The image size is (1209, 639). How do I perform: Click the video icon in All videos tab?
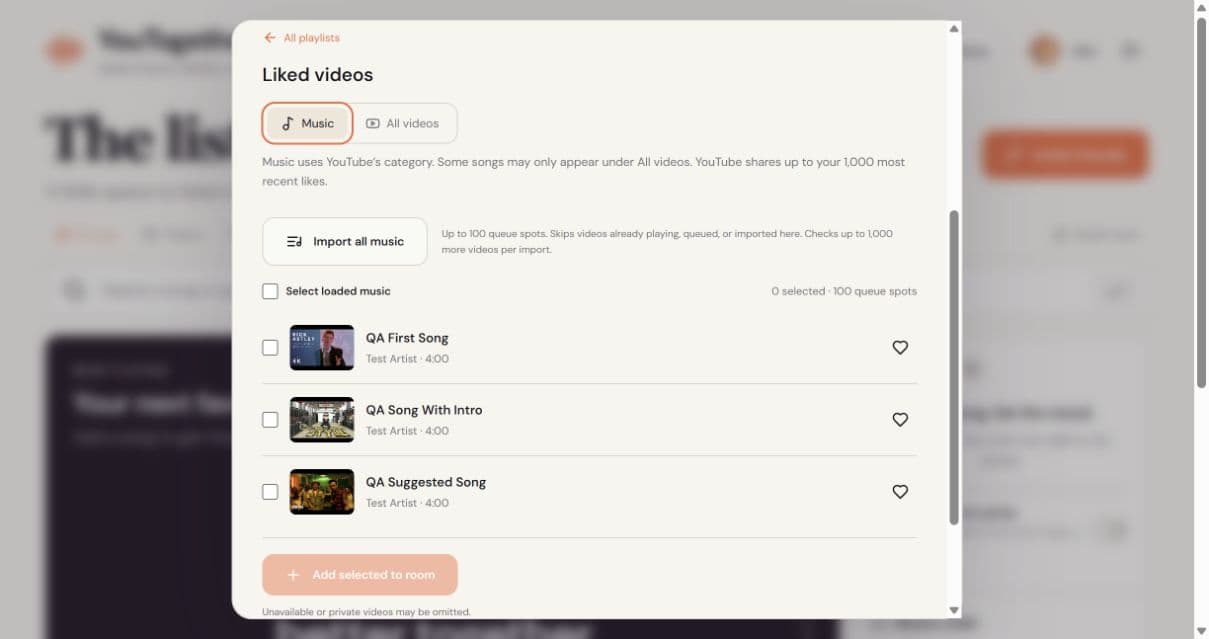tap(373, 124)
